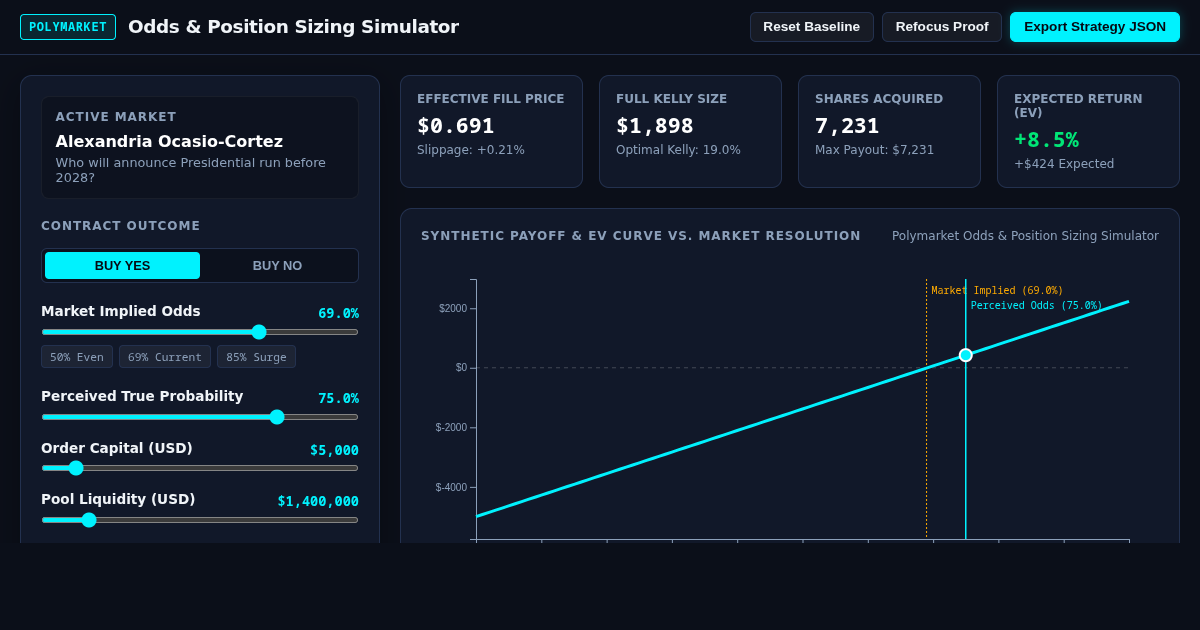Click the Perceived True Probability slider
The image size is (1200, 630).
click(x=200, y=417)
